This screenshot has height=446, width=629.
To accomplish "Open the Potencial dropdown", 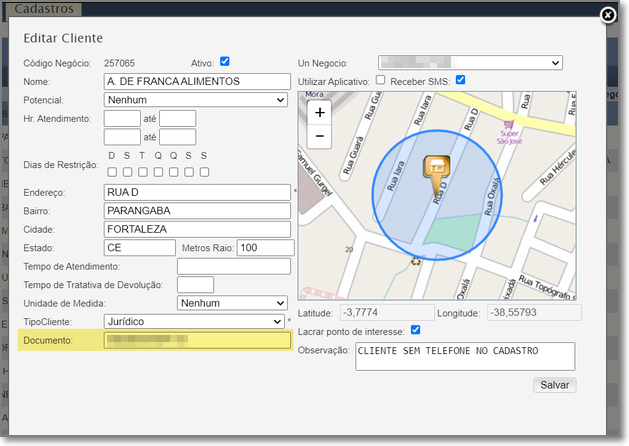I will tap(196, 100).
